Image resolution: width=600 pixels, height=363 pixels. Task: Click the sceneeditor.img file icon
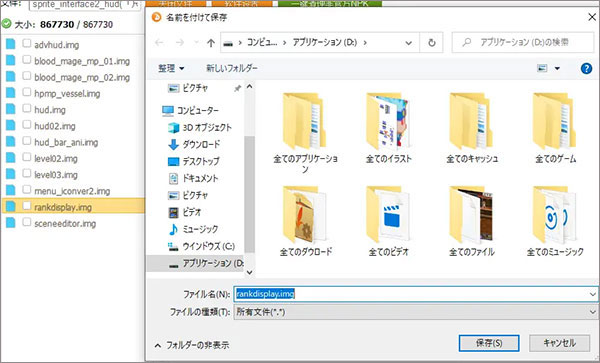point(10,223)
